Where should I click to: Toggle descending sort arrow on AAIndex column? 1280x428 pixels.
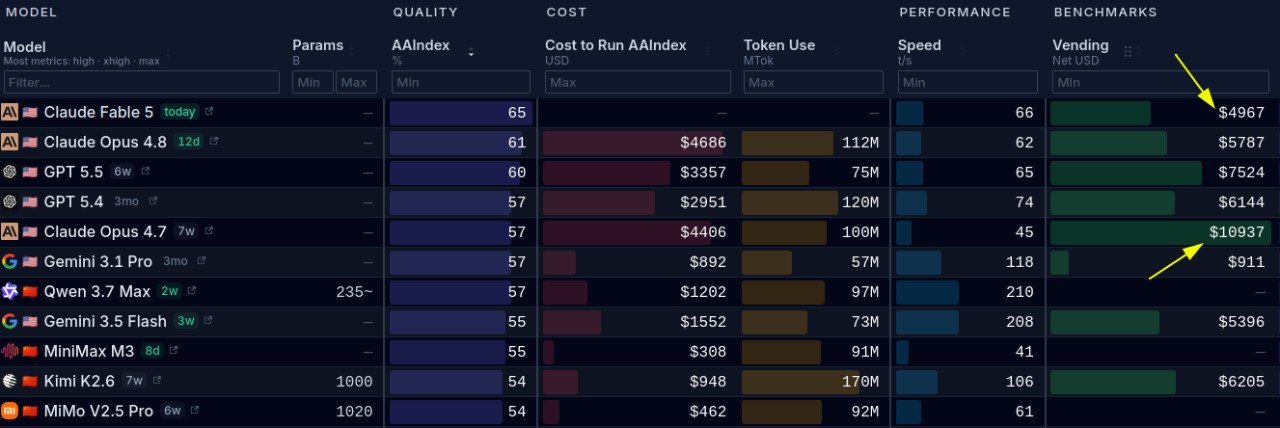click(x=471, y=53)
